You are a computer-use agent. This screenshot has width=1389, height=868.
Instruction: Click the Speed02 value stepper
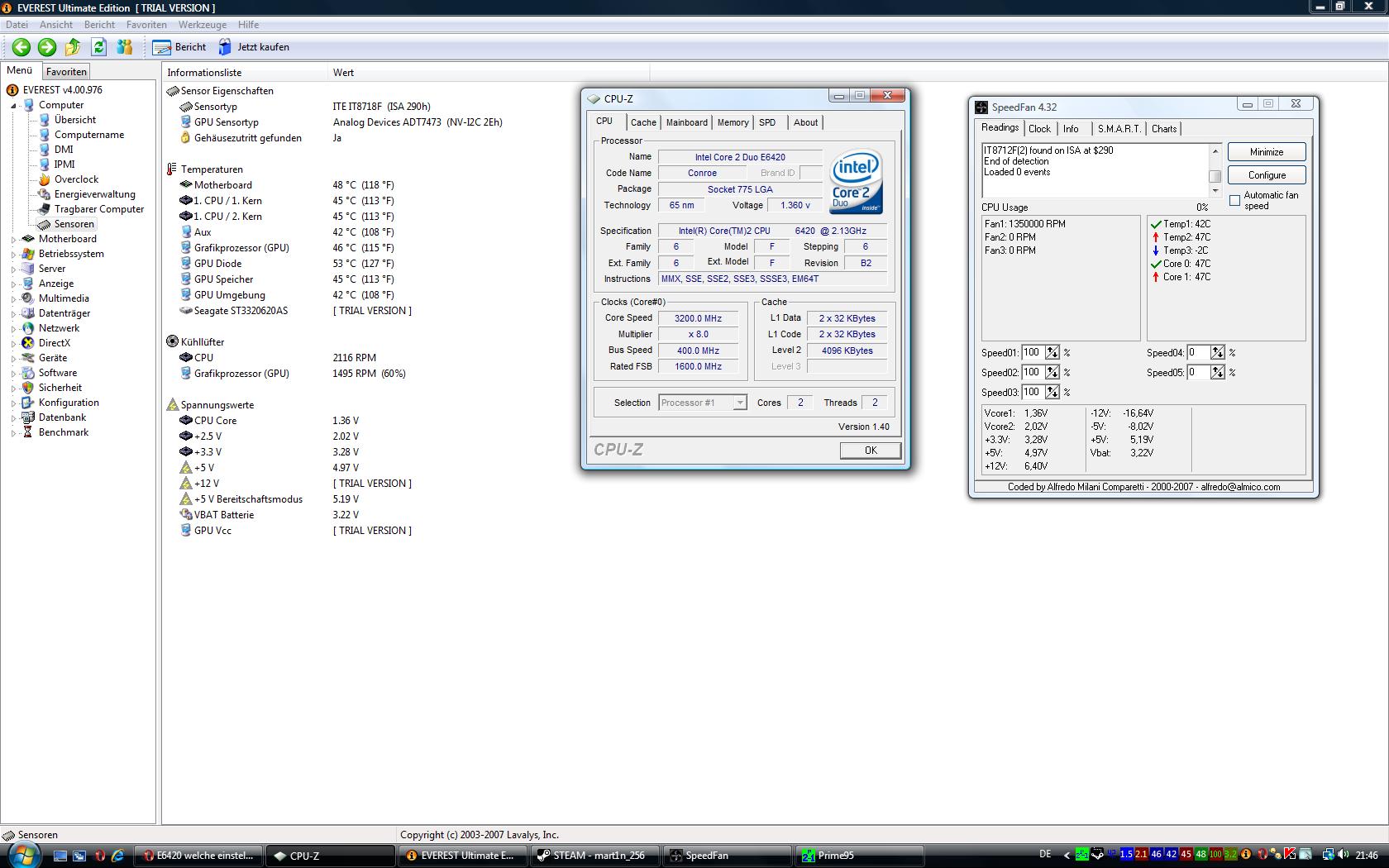tap(1052, 372)
